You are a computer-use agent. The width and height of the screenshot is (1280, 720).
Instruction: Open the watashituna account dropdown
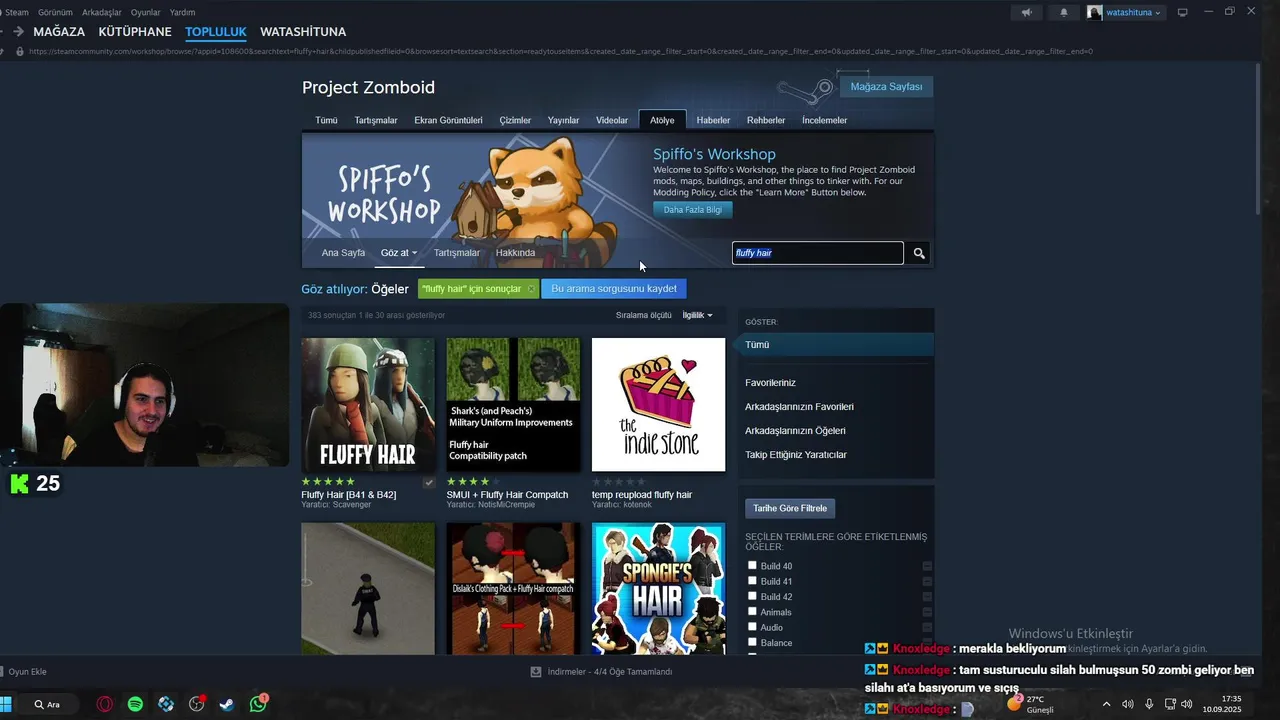point(1135,12)
